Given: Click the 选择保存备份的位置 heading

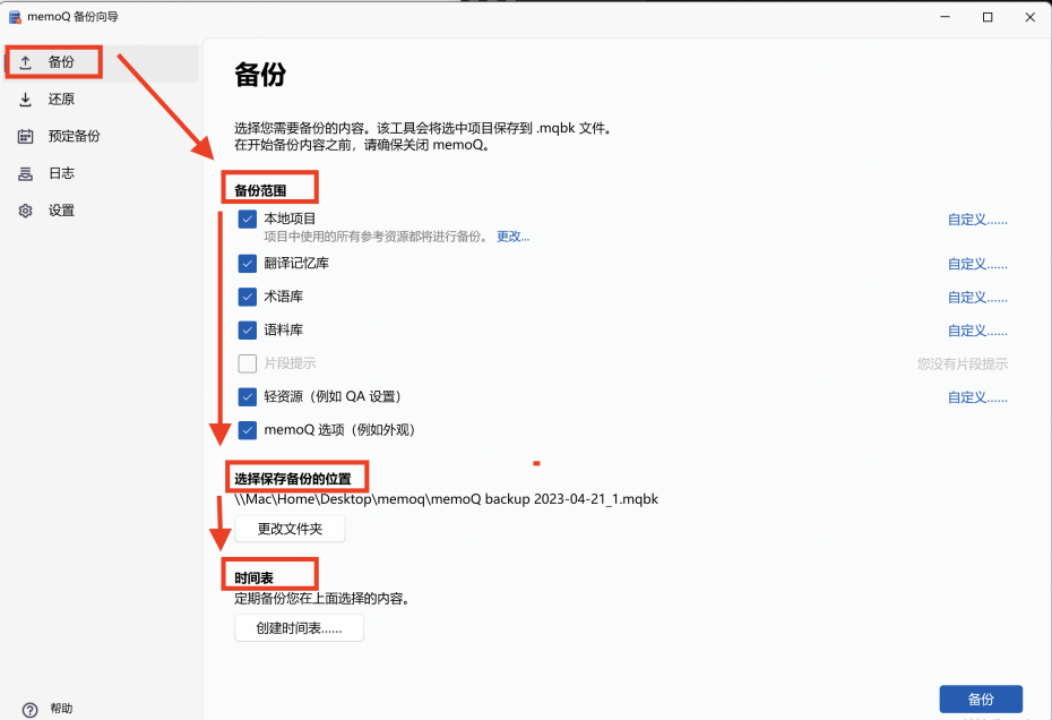Looking at the screenshot, I should (293, 478).
